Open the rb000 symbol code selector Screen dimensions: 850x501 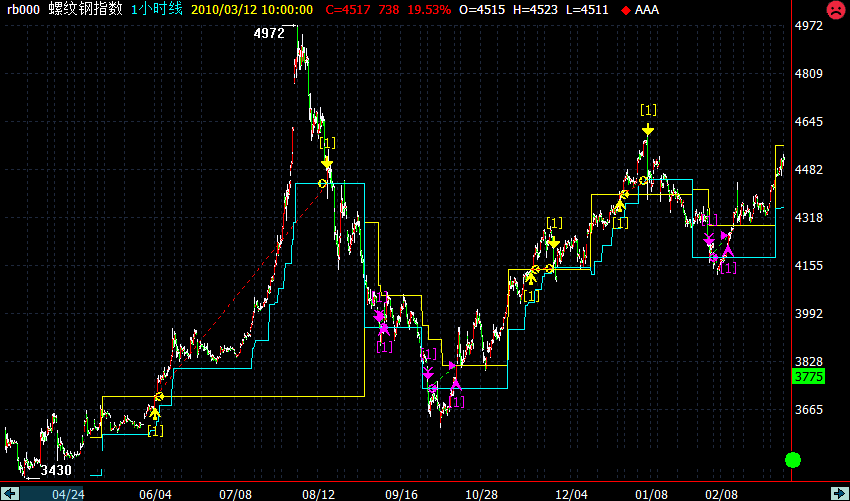[22, 9]
